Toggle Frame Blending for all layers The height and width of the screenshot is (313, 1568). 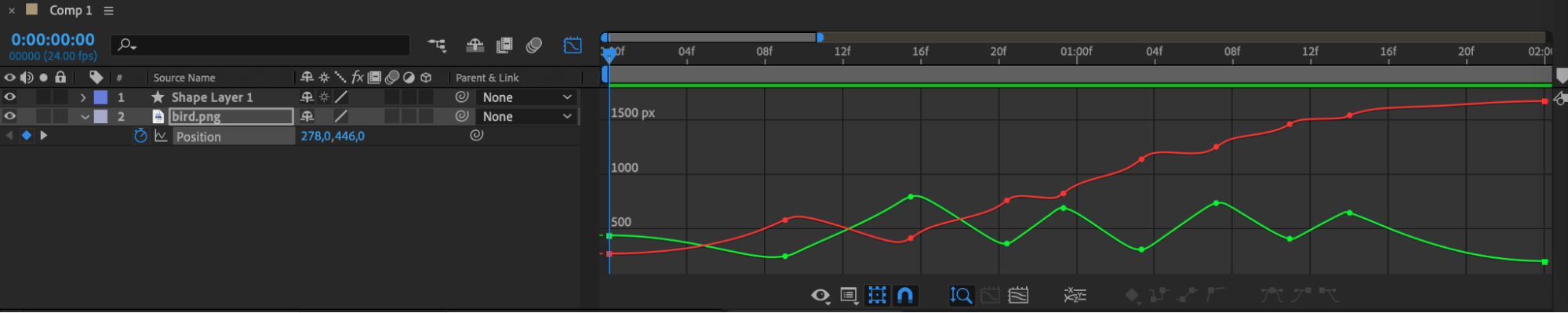pos(504,45)
